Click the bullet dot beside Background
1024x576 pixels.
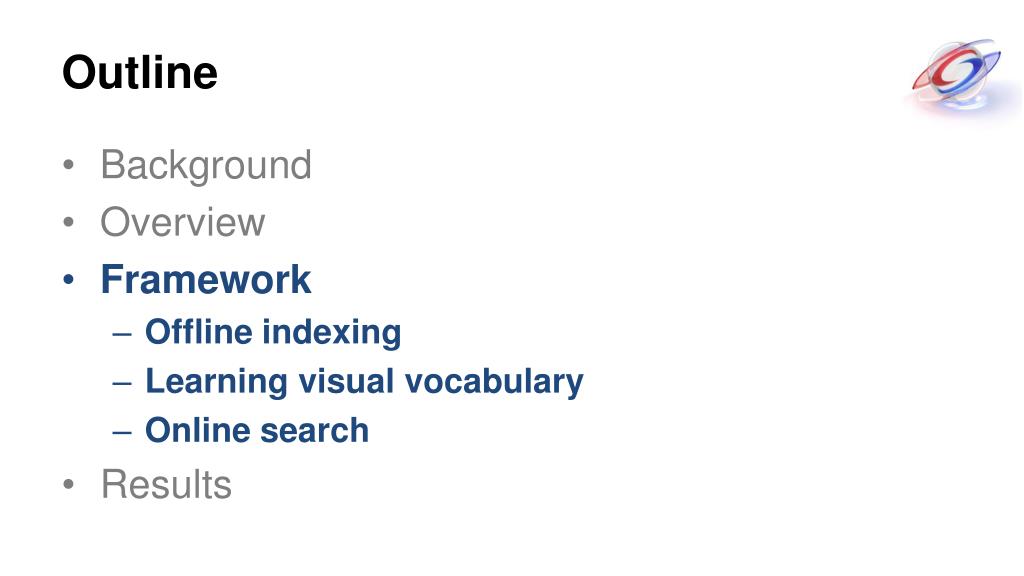[x=69, y=165]
